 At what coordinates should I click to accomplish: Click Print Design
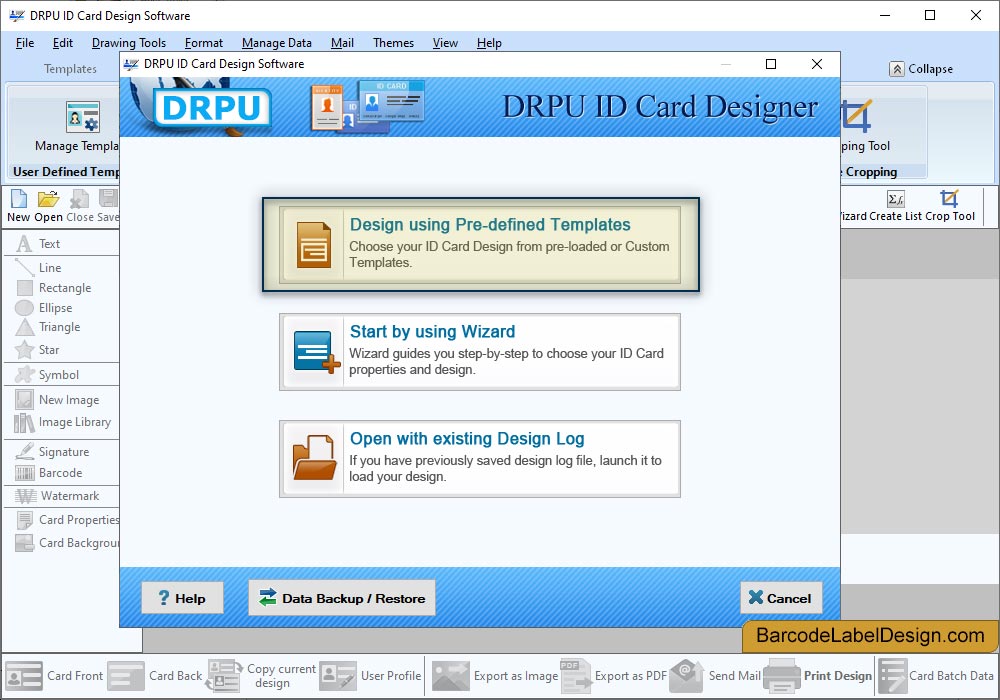tap(818, 676)
